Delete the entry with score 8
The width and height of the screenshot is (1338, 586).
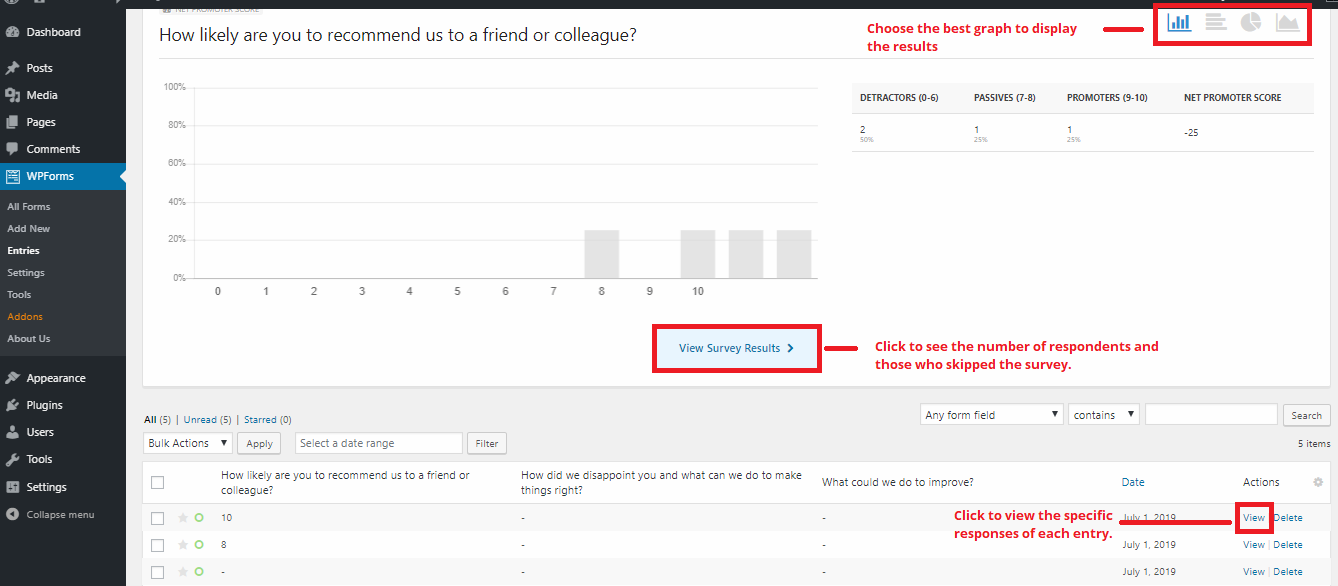tap(1288, 545)
